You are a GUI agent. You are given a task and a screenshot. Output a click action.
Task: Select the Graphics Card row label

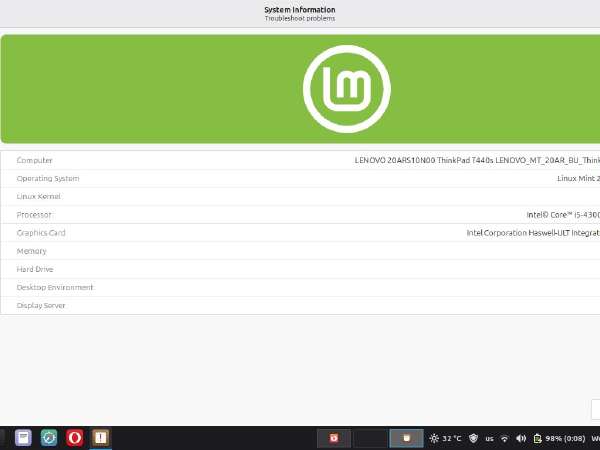(x=41, y=233)
